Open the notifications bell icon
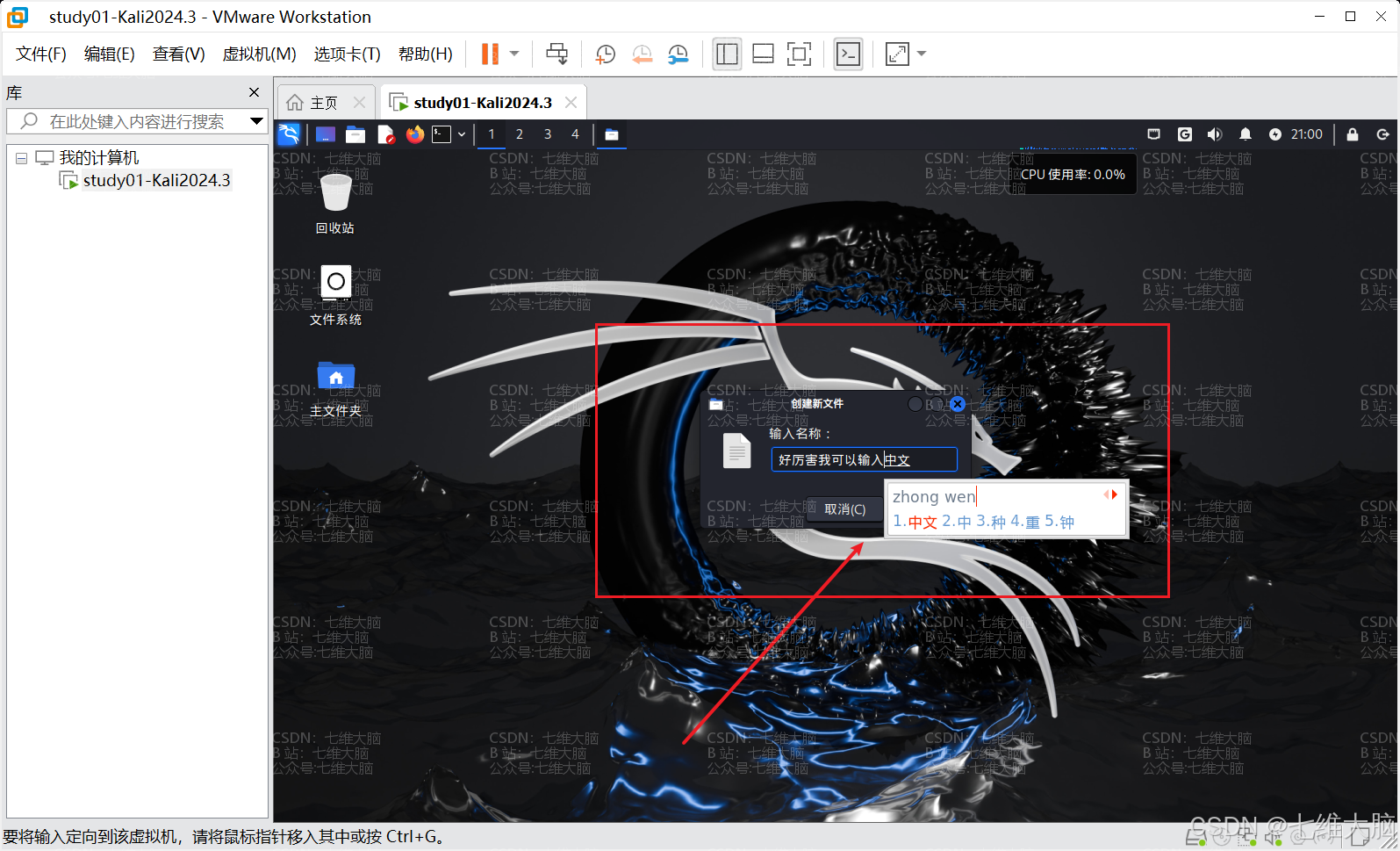Screen dimensions: 1400x851 tap(1246, 134)
